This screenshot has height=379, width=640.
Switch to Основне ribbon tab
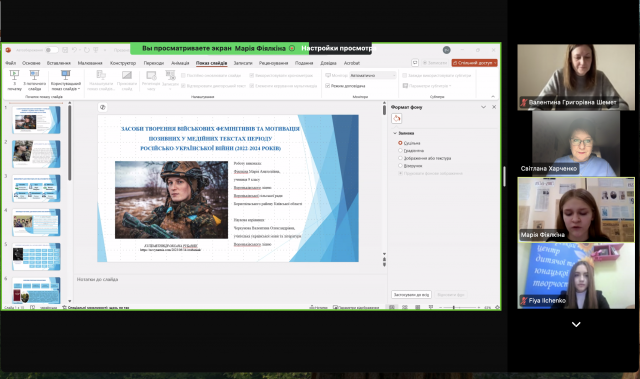click(31, 63)
